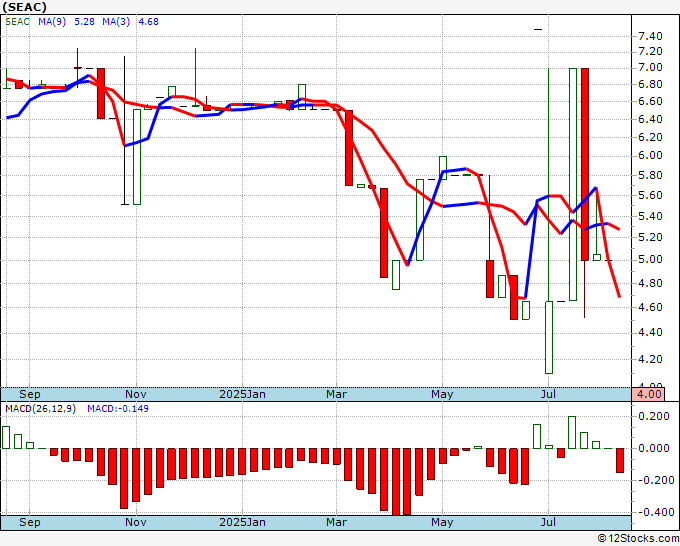
Task: Click the 4.60 price axis label
Action: (651, 307)
